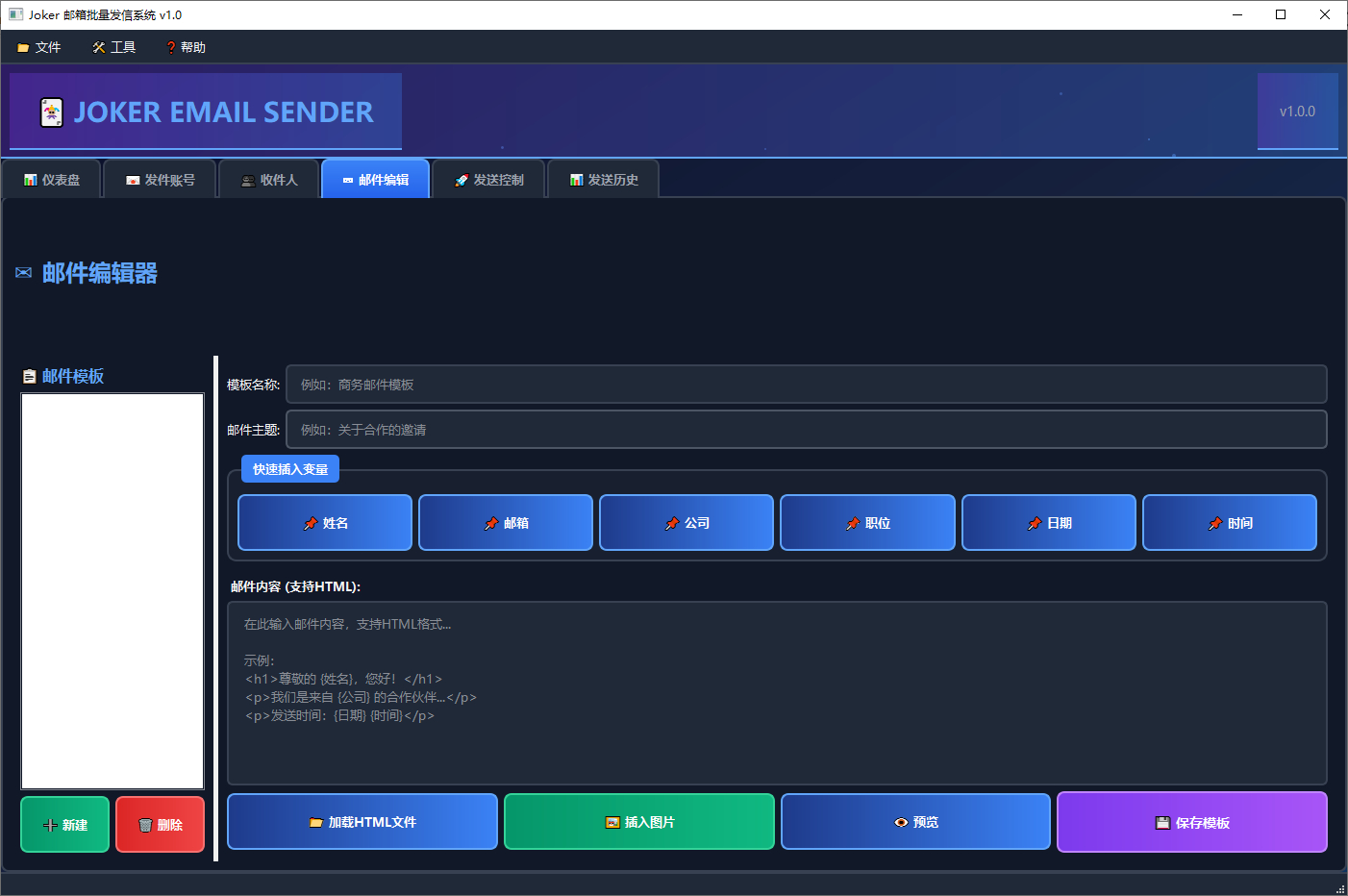This screenshot has width=1348, height=896.
Task: Switch to the 发送控制 tab
Action: tap(488, 178)
